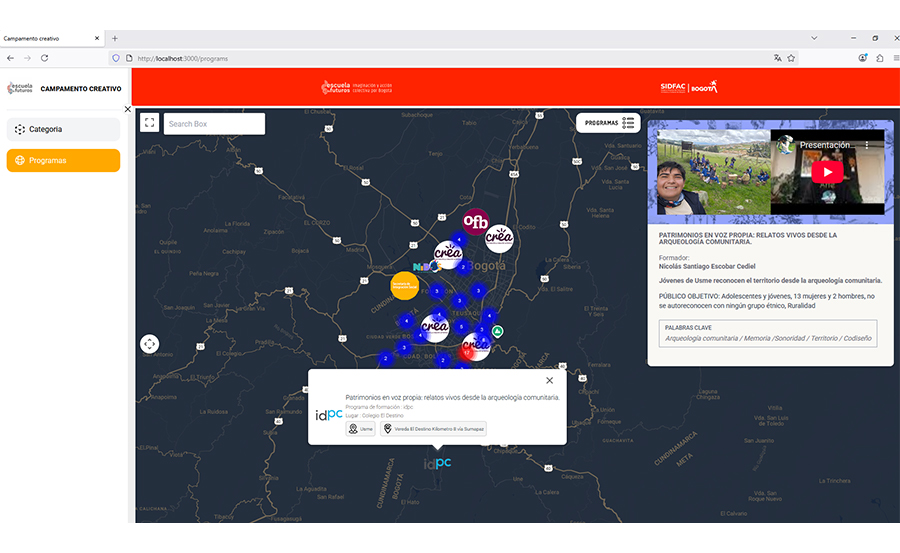Click the OFB map marker
This screenshot has height=553, width=900.
click(x=475, y=221)
